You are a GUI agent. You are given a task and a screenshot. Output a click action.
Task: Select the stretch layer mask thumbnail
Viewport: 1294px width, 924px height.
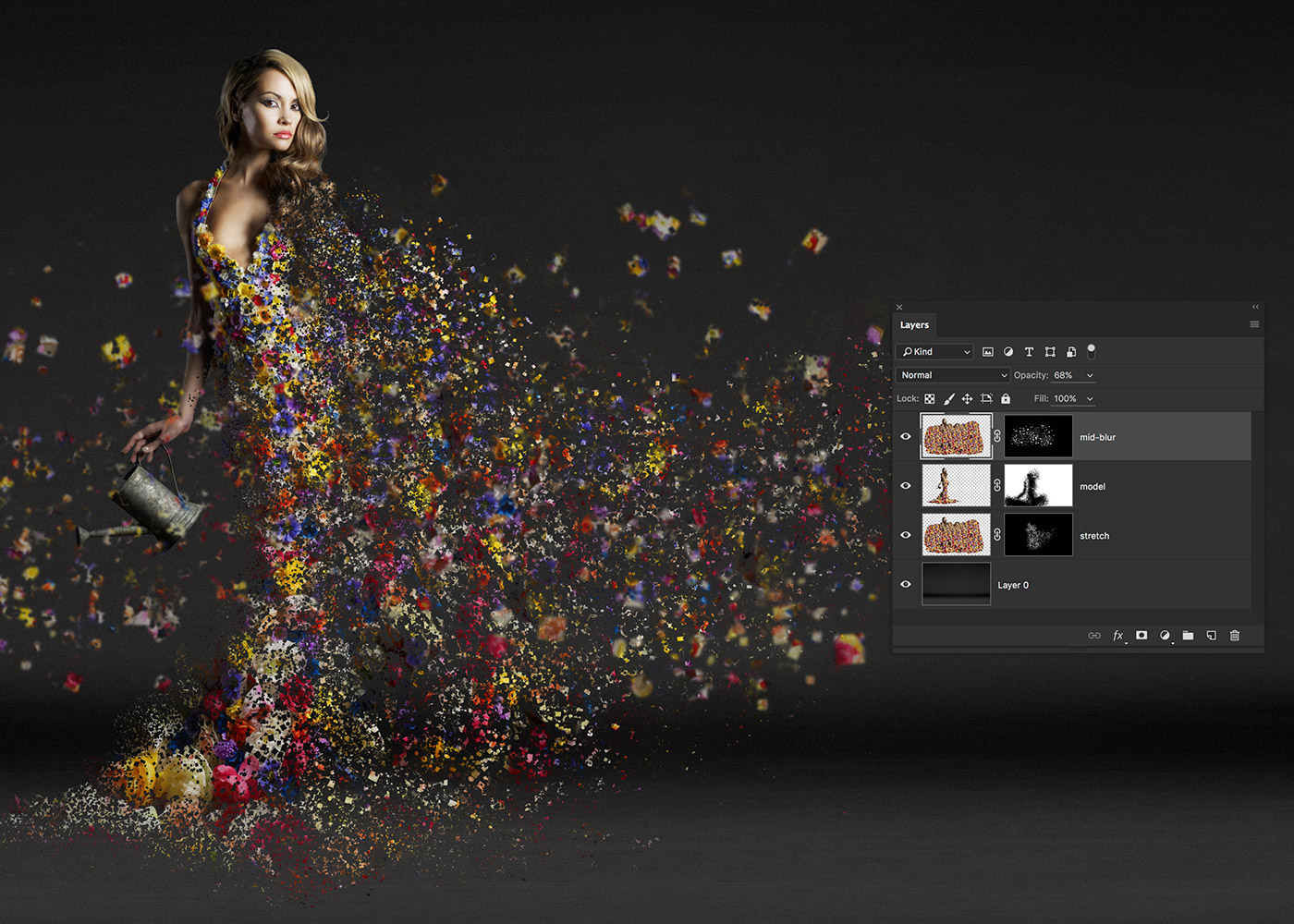click(x=1038, y=535)
